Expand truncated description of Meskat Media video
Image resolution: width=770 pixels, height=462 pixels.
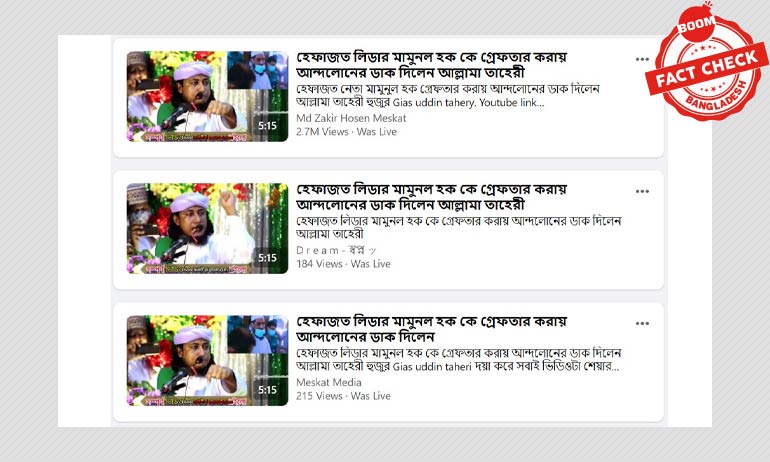[x=459, y=360]
